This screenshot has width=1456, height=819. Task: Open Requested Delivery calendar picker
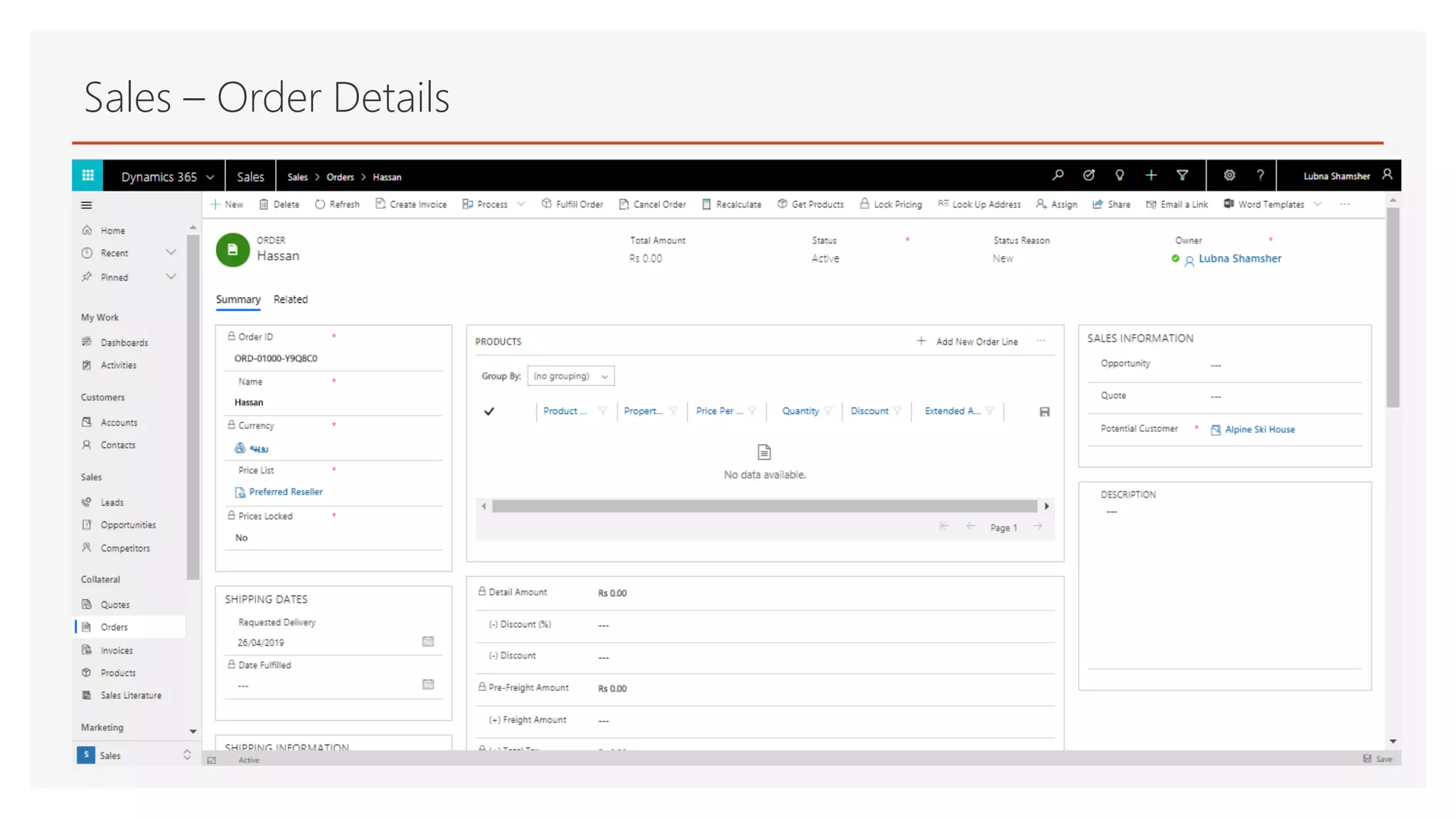click(x=428, y=641)
